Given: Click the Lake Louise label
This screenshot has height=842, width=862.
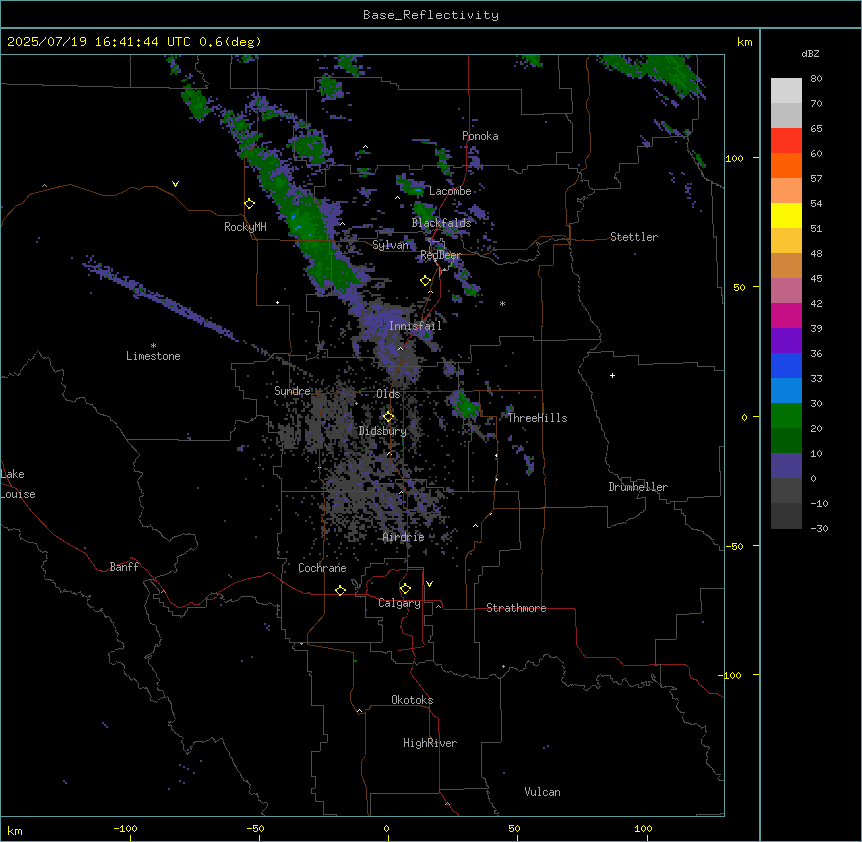Looking at the screenshot, I should click(18, 484).
